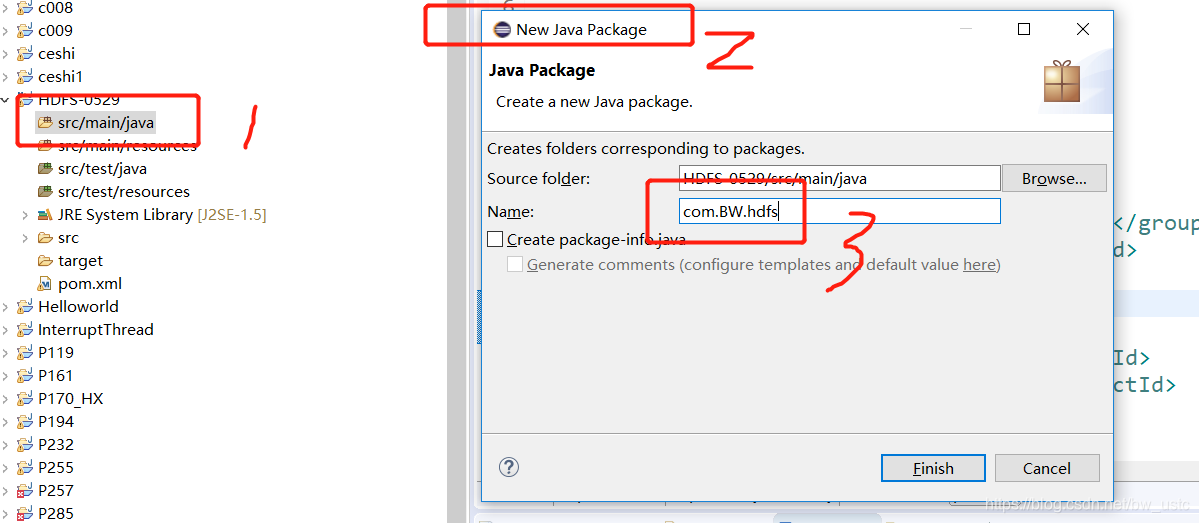Click the target folder icon
Screen dimensions: 1199x523
coord(45,261)
